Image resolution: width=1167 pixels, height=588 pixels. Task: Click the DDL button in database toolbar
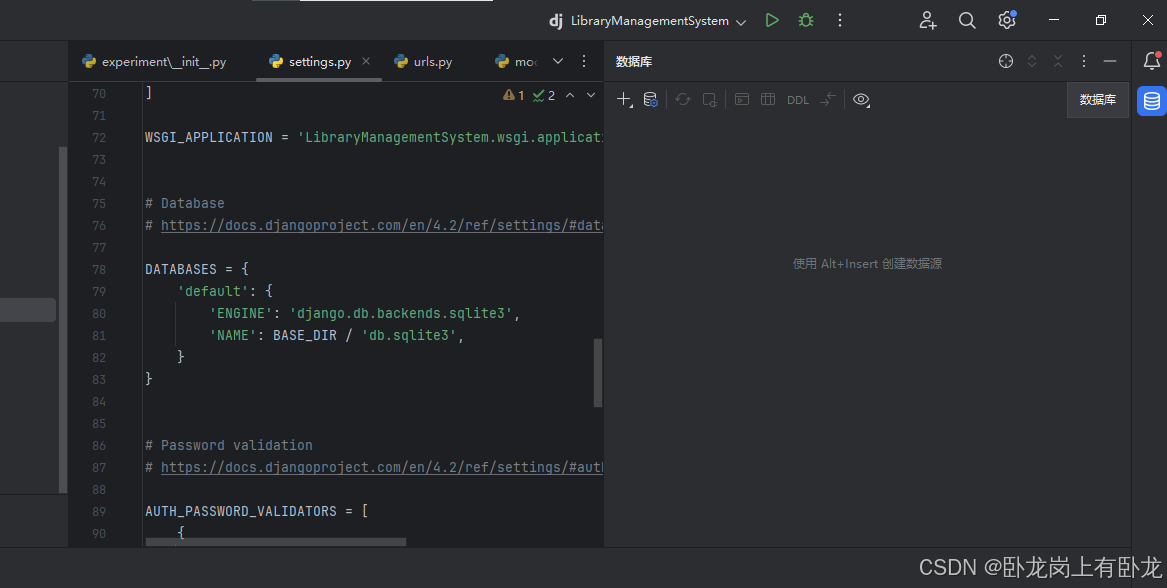pyautogui.click(x=797, y=100)
